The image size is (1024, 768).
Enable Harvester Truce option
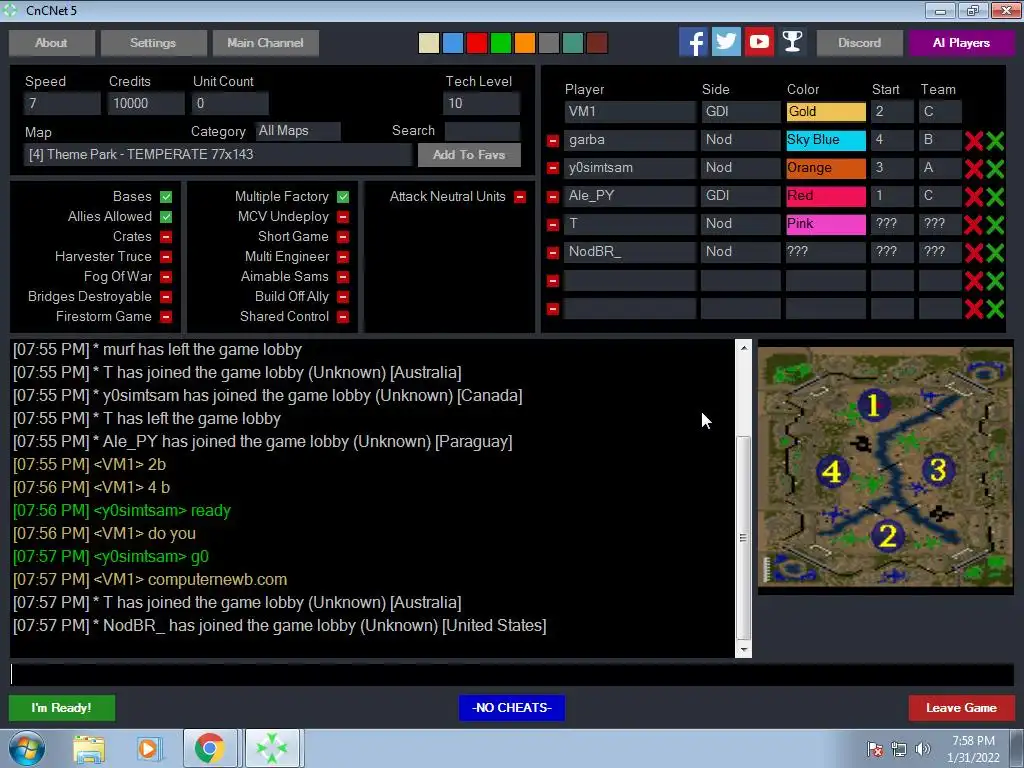[x=166, y=257]
